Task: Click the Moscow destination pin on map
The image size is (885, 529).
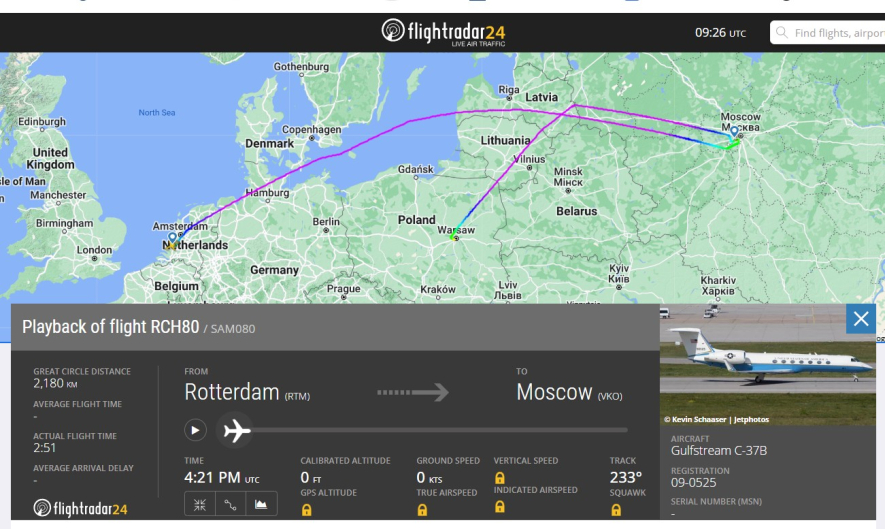Action: click(734, 132)
